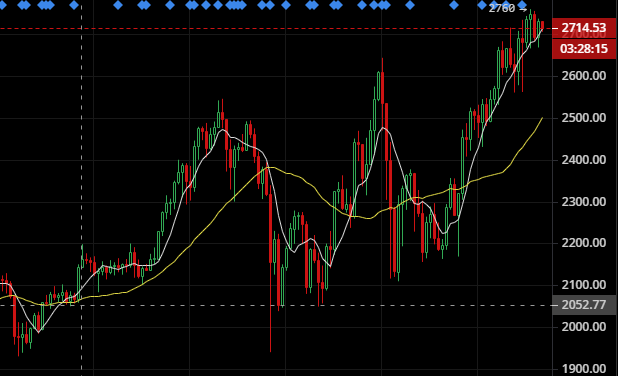This screenshot has width=618, height=376.
Task: Click the 2760 arrow high-price label
Action: (x=508, y=8)
